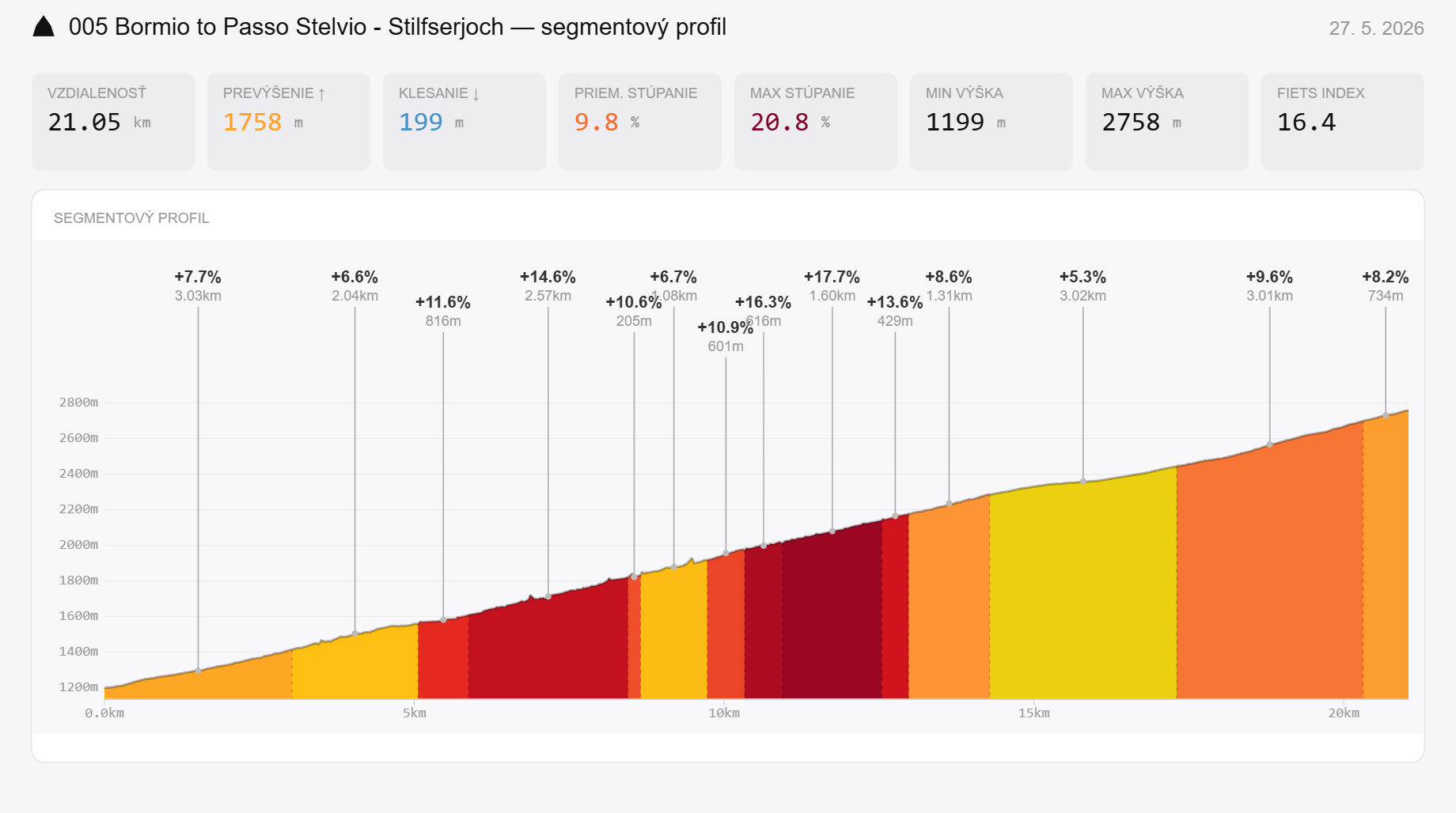The image size is (1456, 813).
Task: Click the profile marker dot under +5.3%
Action: [1083, 481]
